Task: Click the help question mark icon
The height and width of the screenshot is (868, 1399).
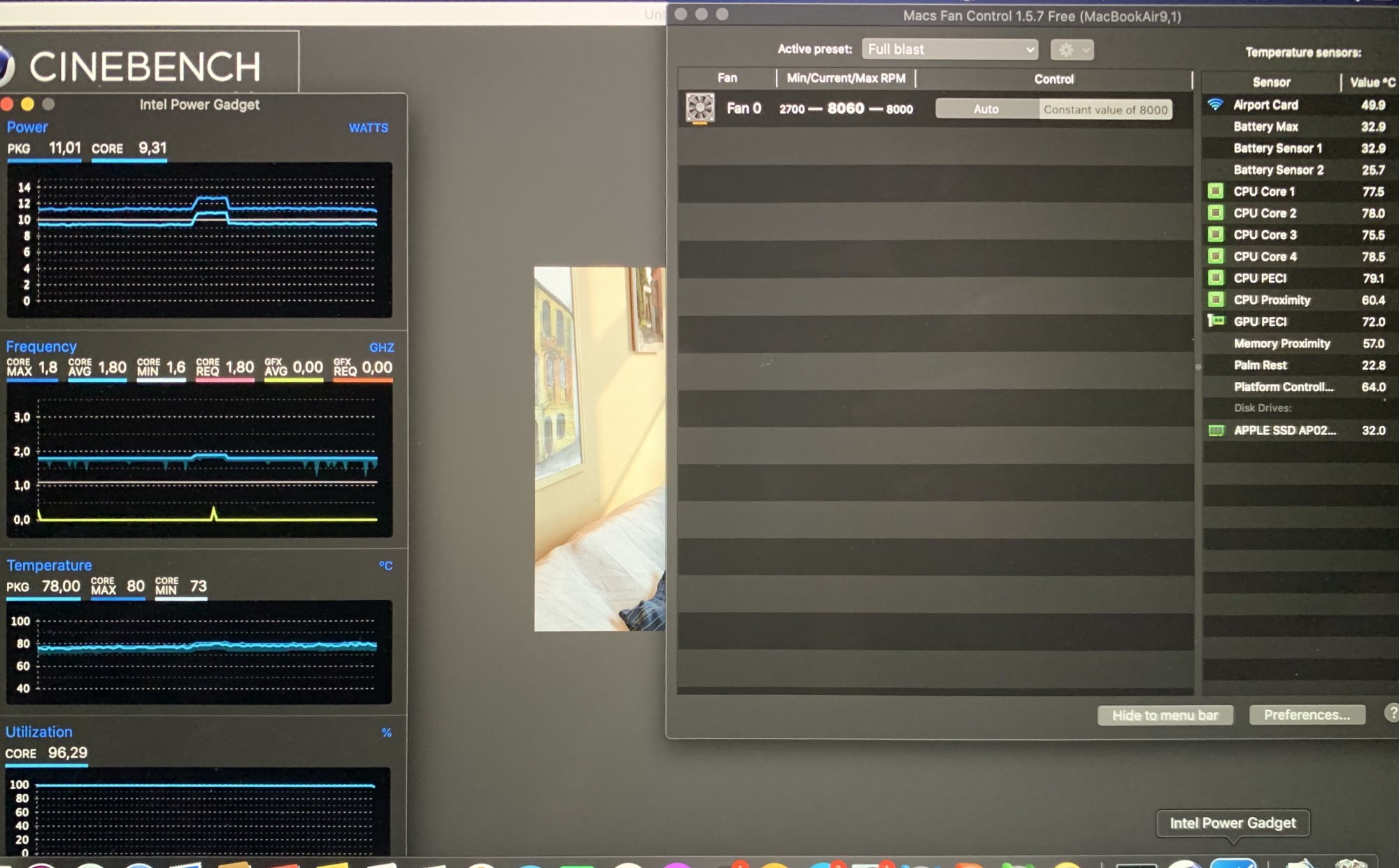Action: (1392, 713)
